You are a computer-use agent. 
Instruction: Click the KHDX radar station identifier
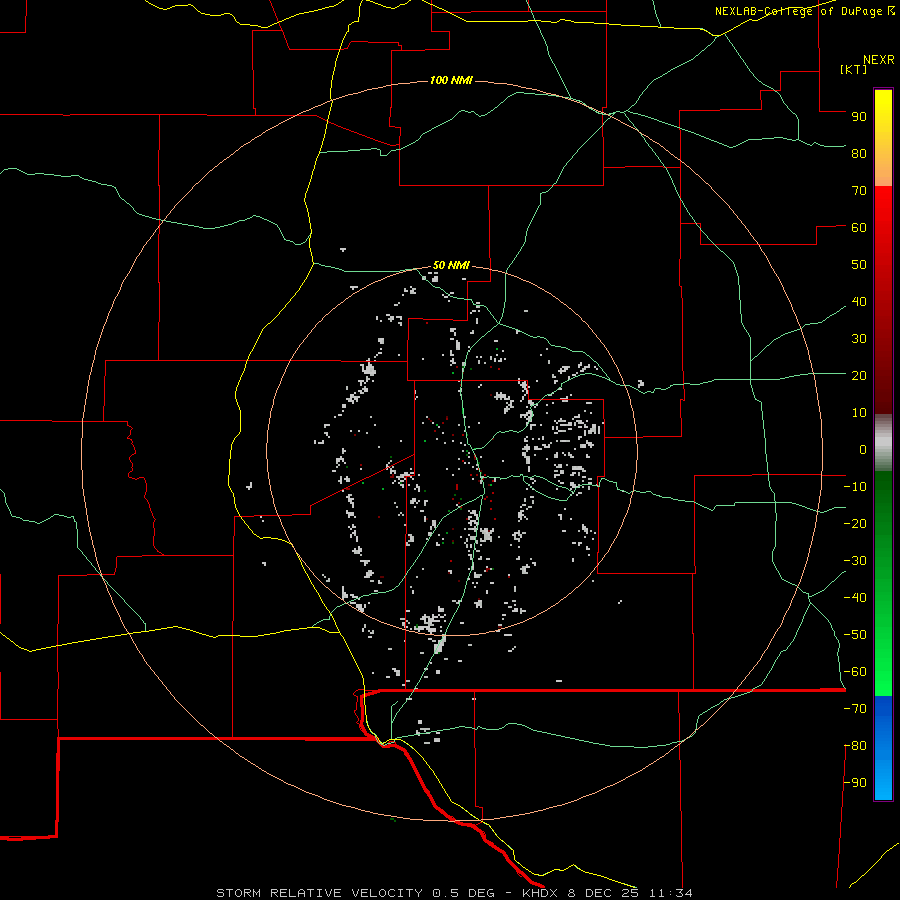(x=540, y=893)
